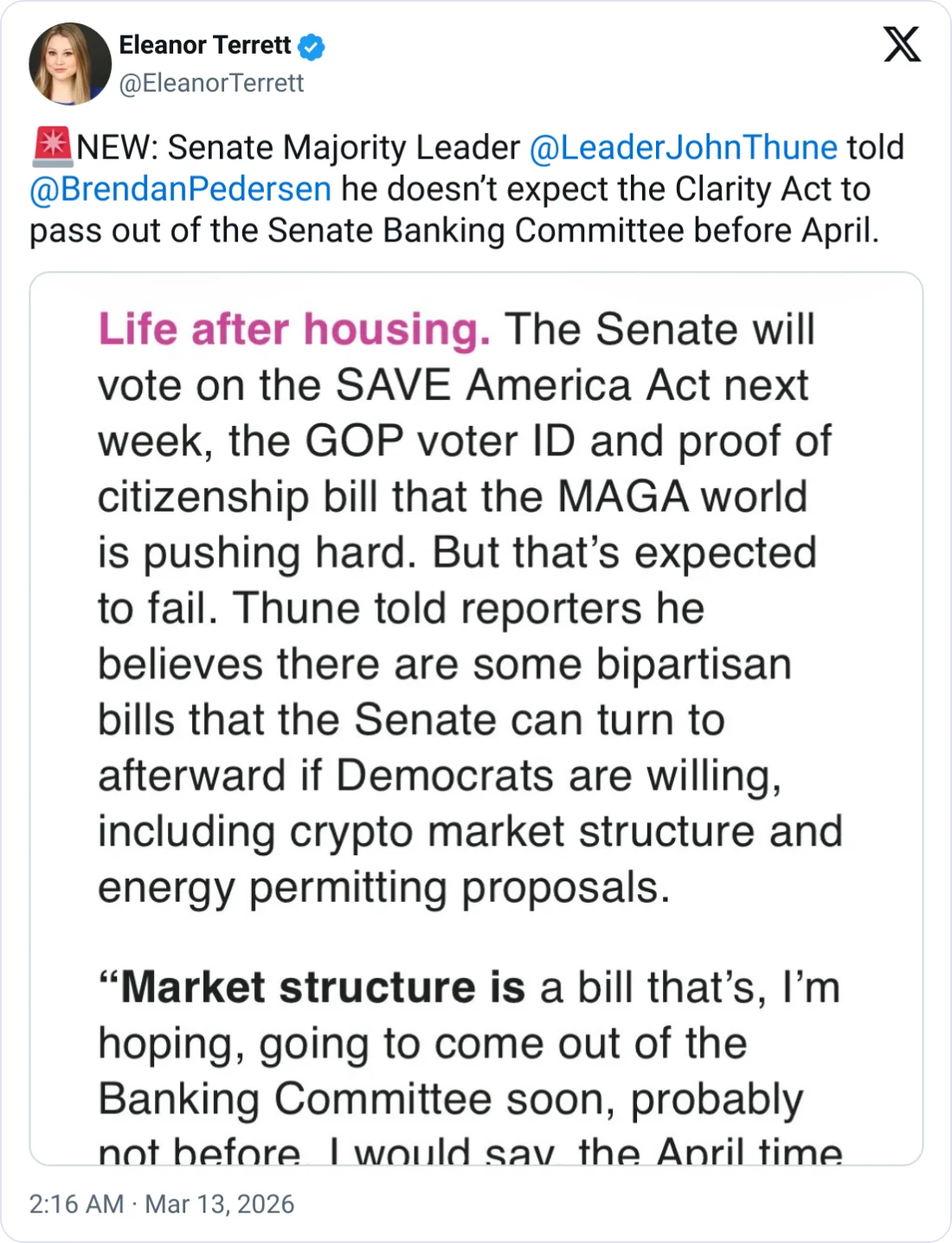Click the red siren emoji
The height and width of the screenshot is (1243, 952).
[52, 147]
